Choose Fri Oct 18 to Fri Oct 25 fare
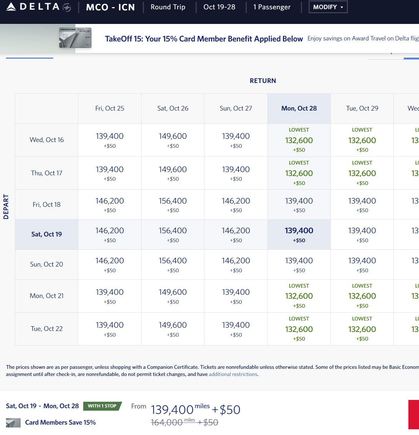The image size is (419, 435). 110,204
